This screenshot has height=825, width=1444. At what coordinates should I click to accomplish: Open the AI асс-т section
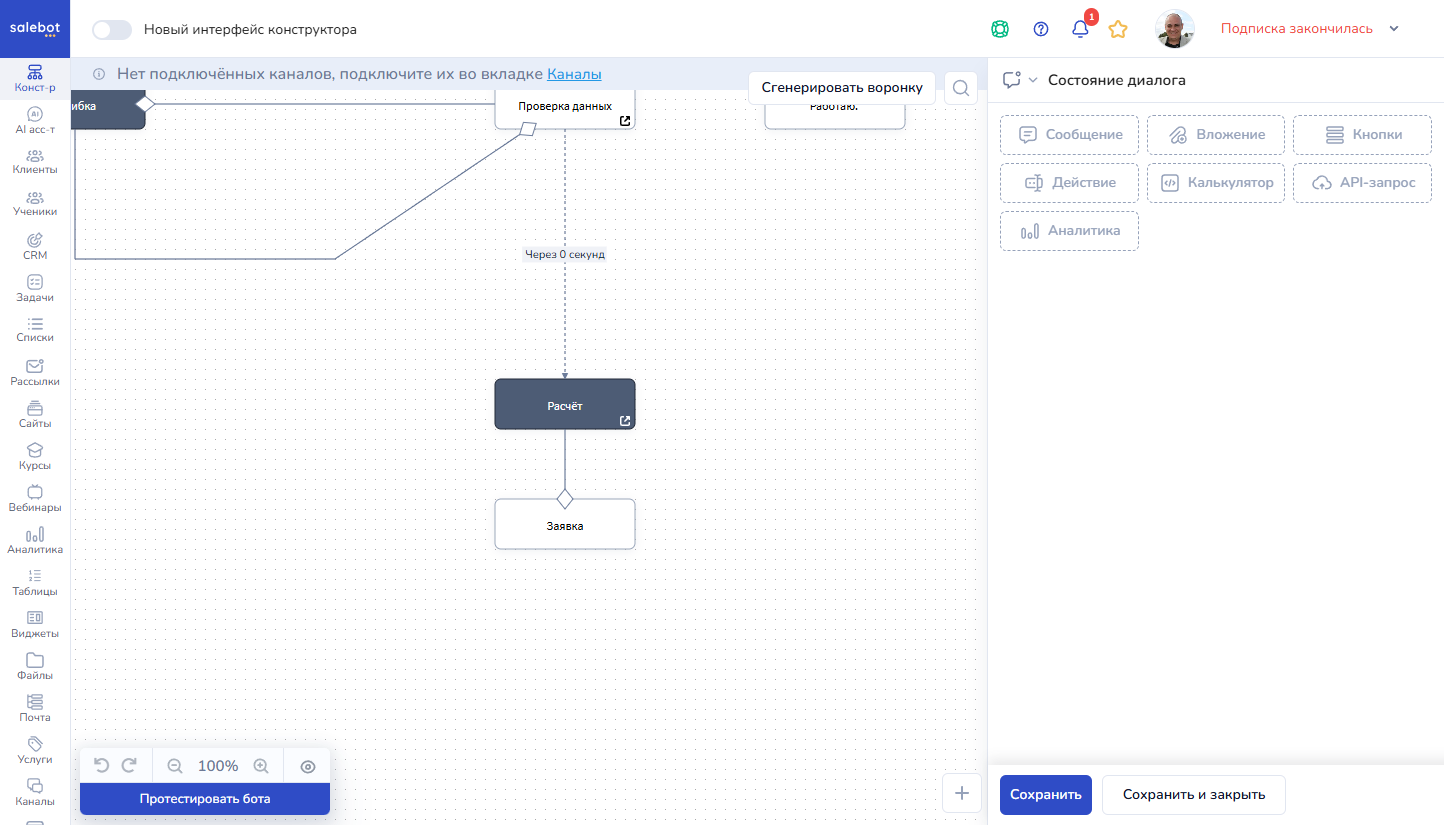click(x=35, y=121)
